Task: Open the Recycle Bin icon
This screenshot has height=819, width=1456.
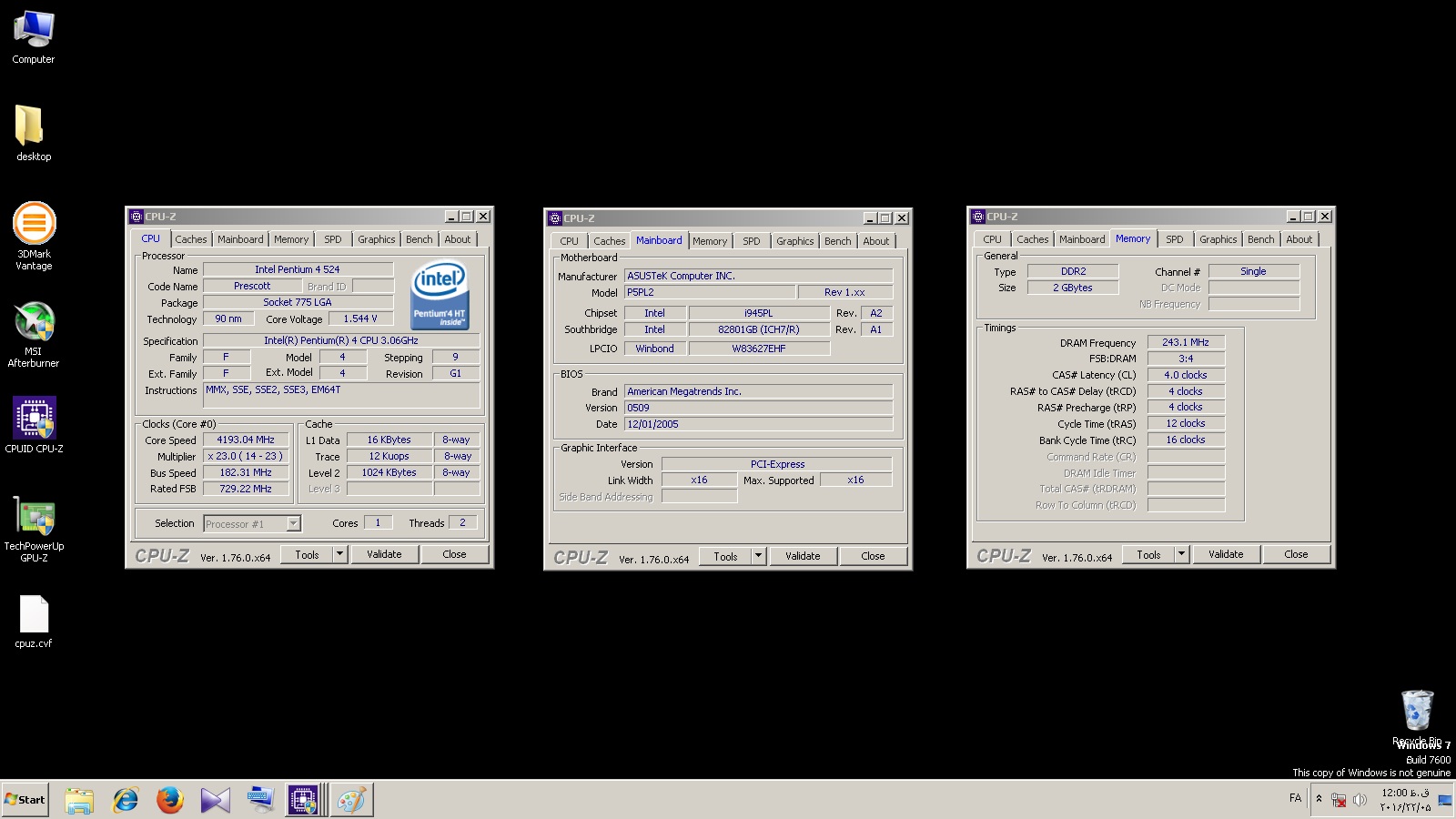Action: pyautogui.click(x=1417, y=717)
